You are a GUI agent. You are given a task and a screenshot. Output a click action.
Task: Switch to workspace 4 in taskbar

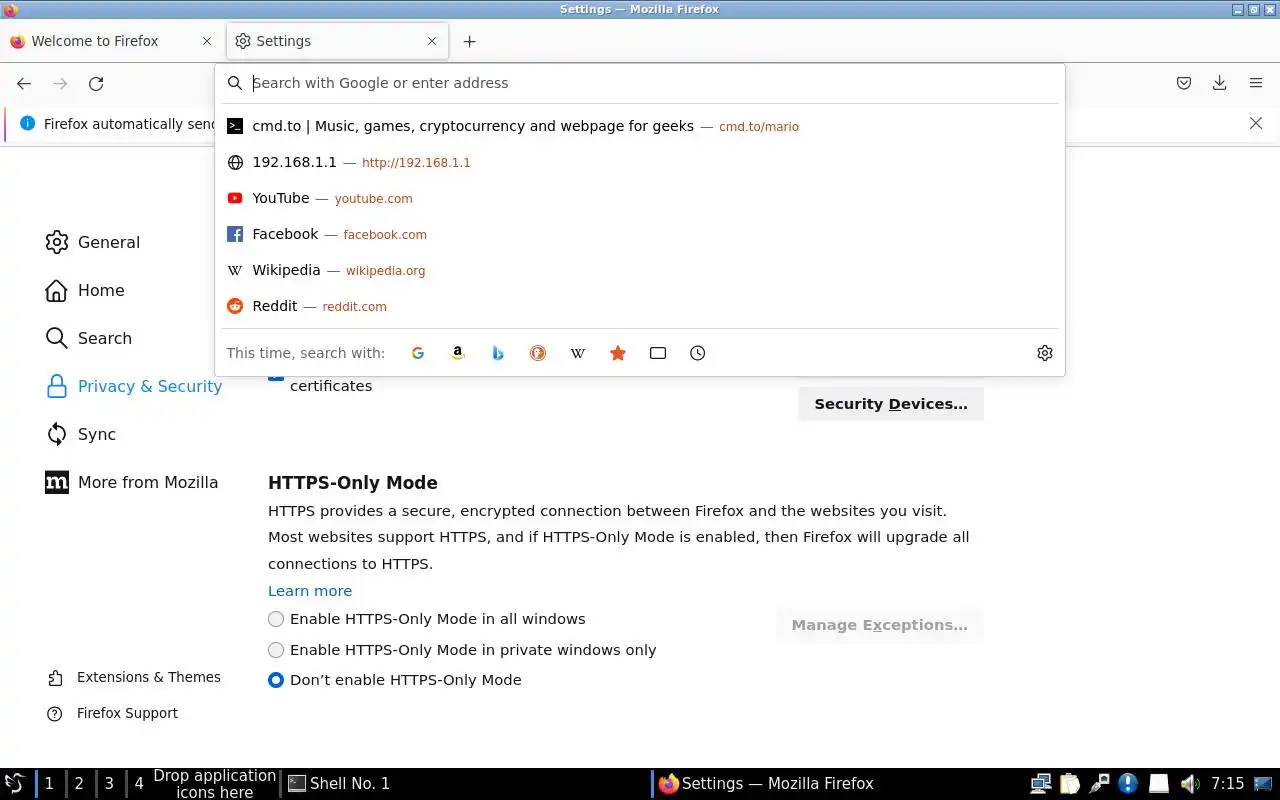[139, 784]
